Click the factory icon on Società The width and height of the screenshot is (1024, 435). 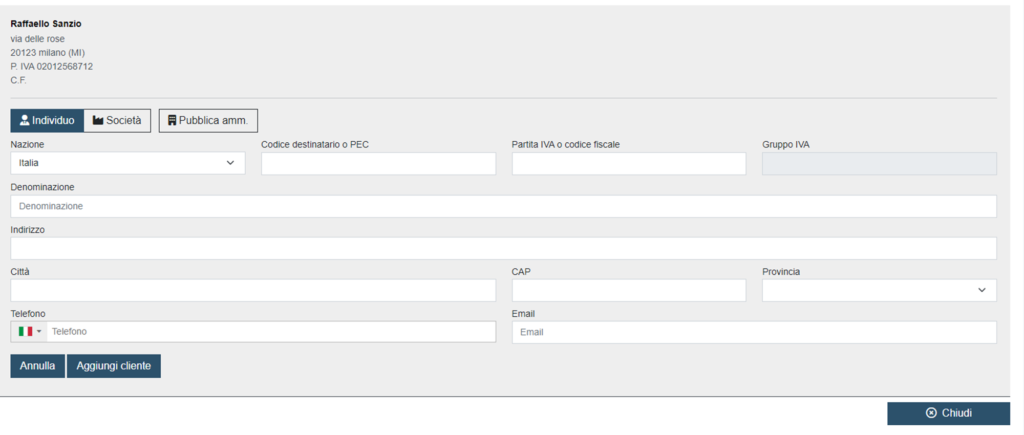[x=98, y=121]
